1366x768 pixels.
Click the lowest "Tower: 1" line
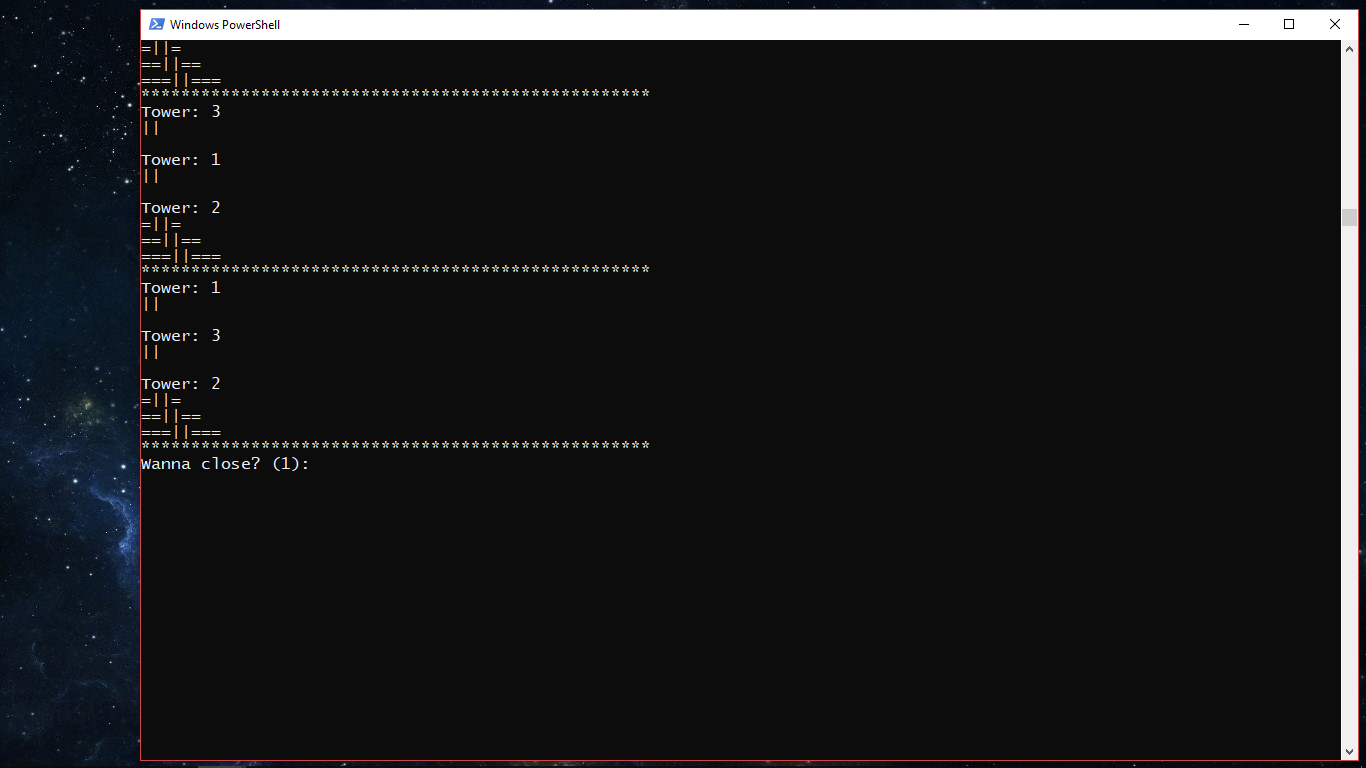coord(181,287)
